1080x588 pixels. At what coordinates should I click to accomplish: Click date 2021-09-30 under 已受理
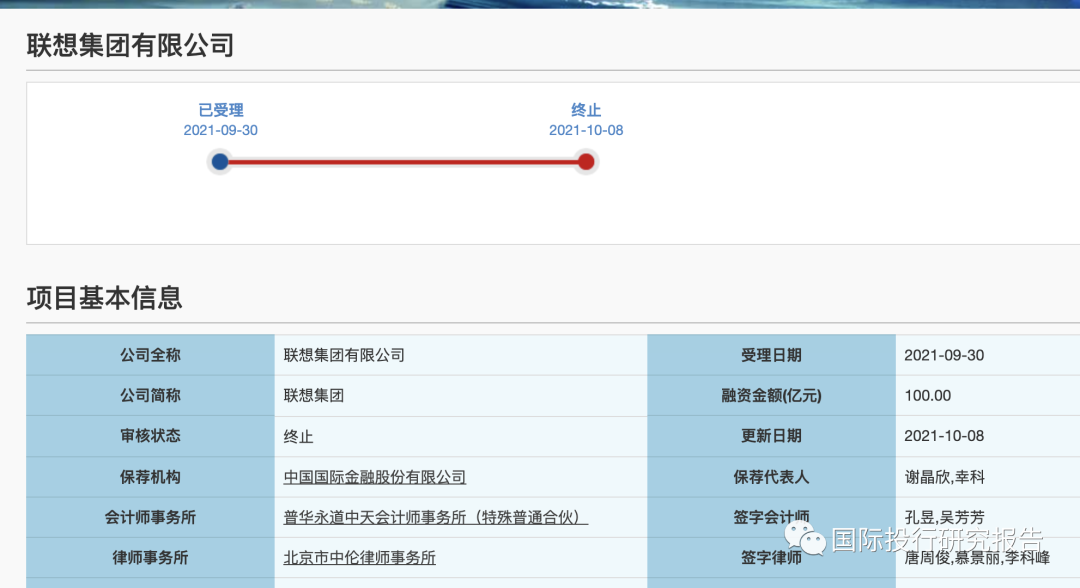[x=220, y=130]
